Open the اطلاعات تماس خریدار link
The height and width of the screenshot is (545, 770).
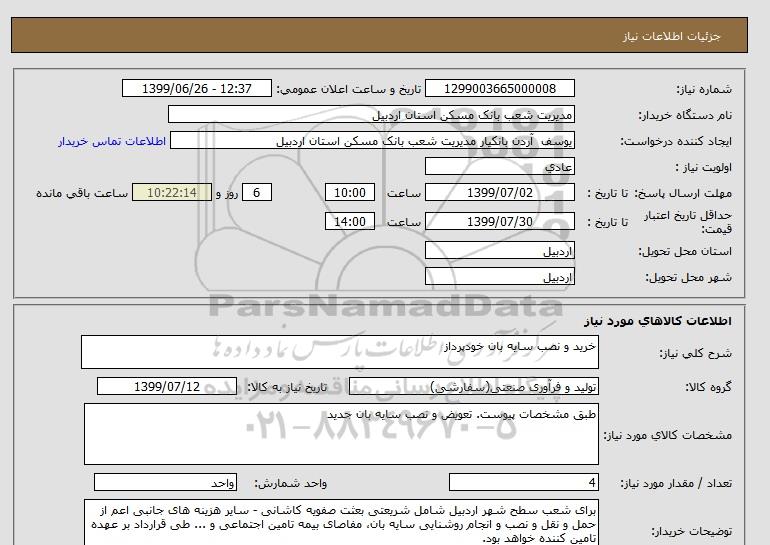coord(112,141)
